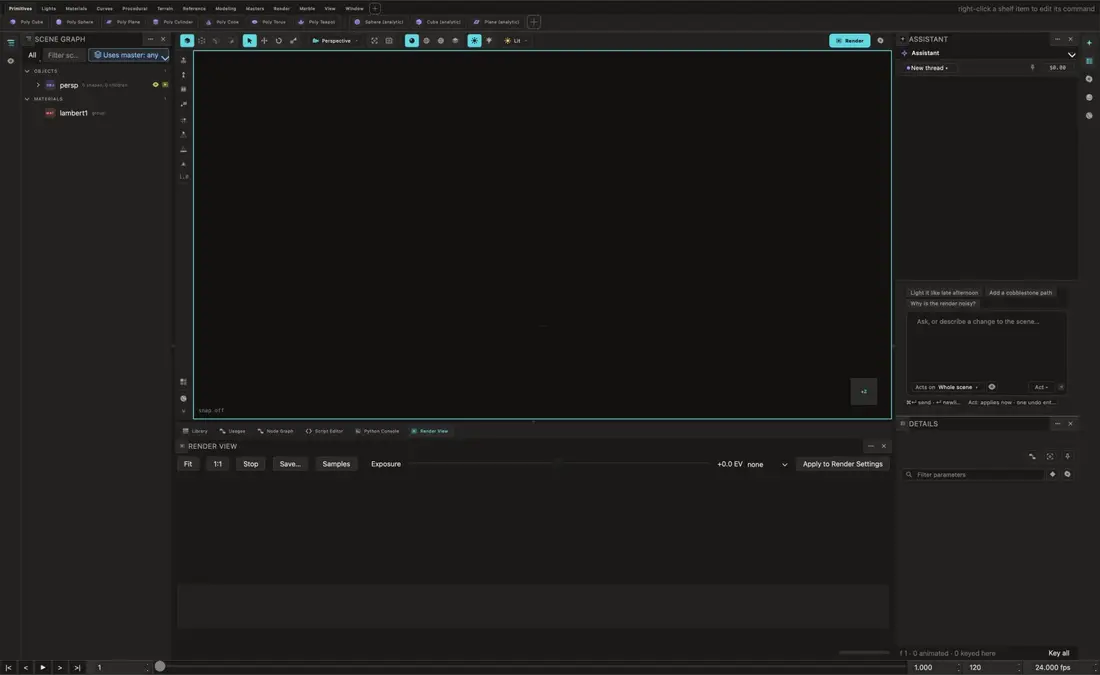The width and height of the screenshot is (1100, 675).
Task: Switch to the Python Console tab
Action: coord(377,431)
